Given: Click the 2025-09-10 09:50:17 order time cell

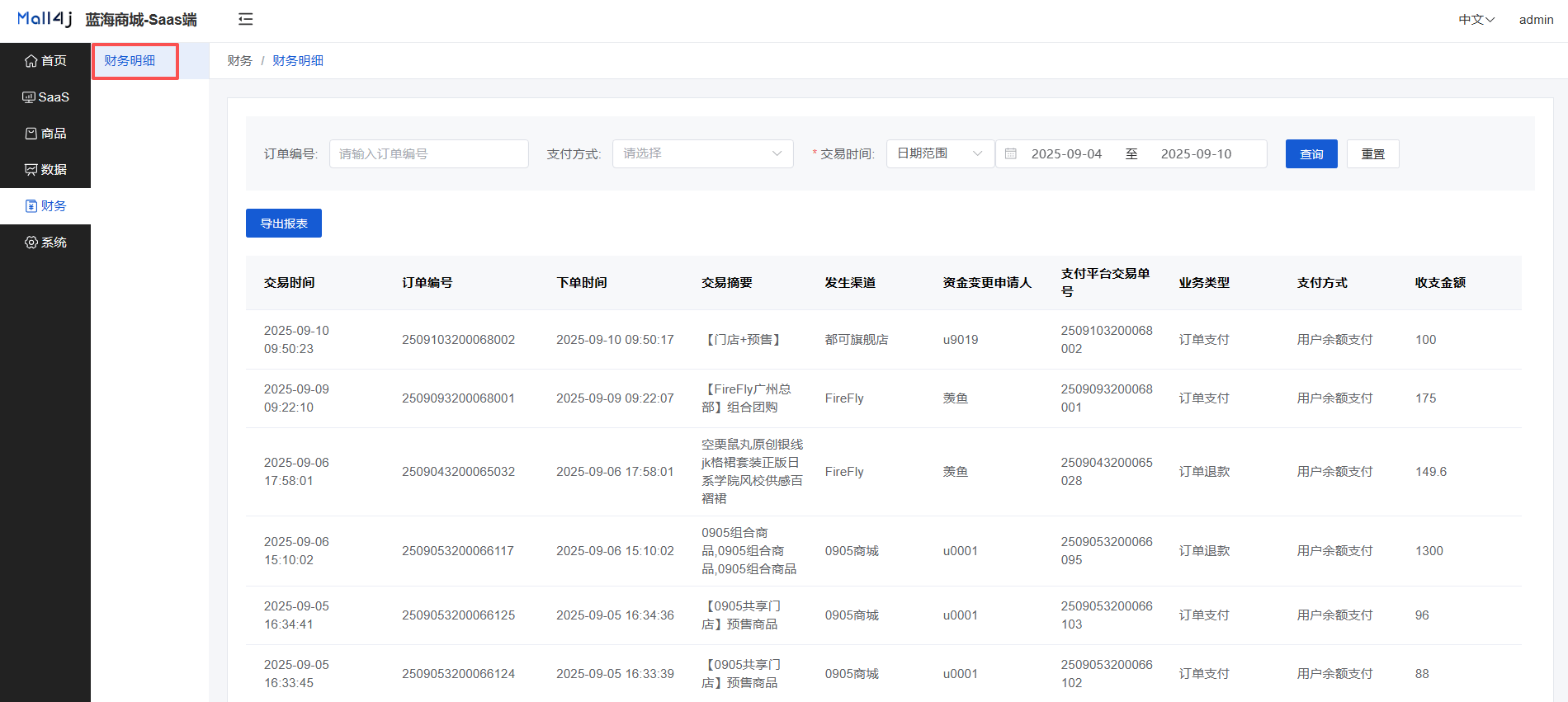Looking at the screenshot, I should (x=615, y=340).
